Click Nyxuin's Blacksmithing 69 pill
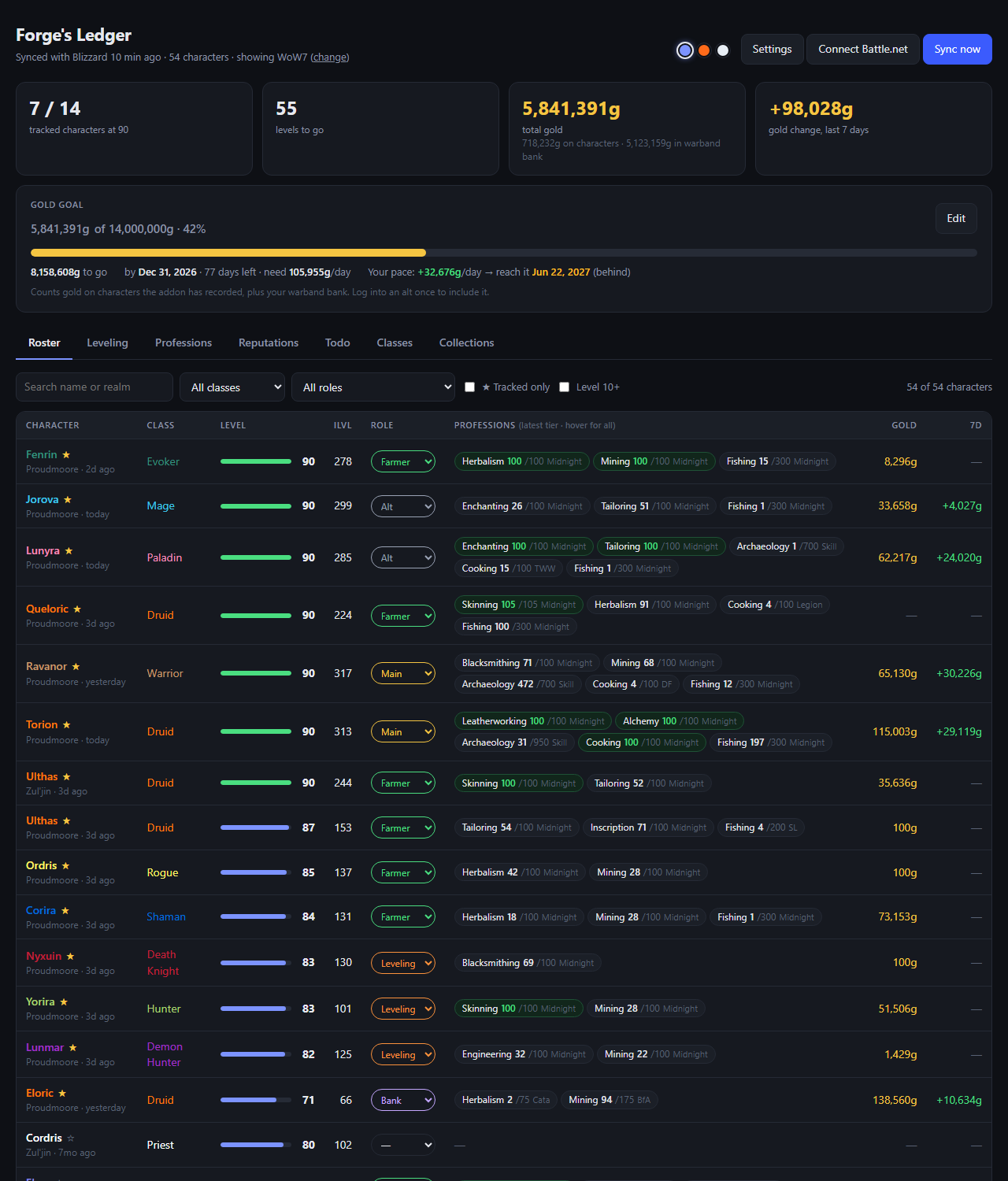 coord(528,963)
